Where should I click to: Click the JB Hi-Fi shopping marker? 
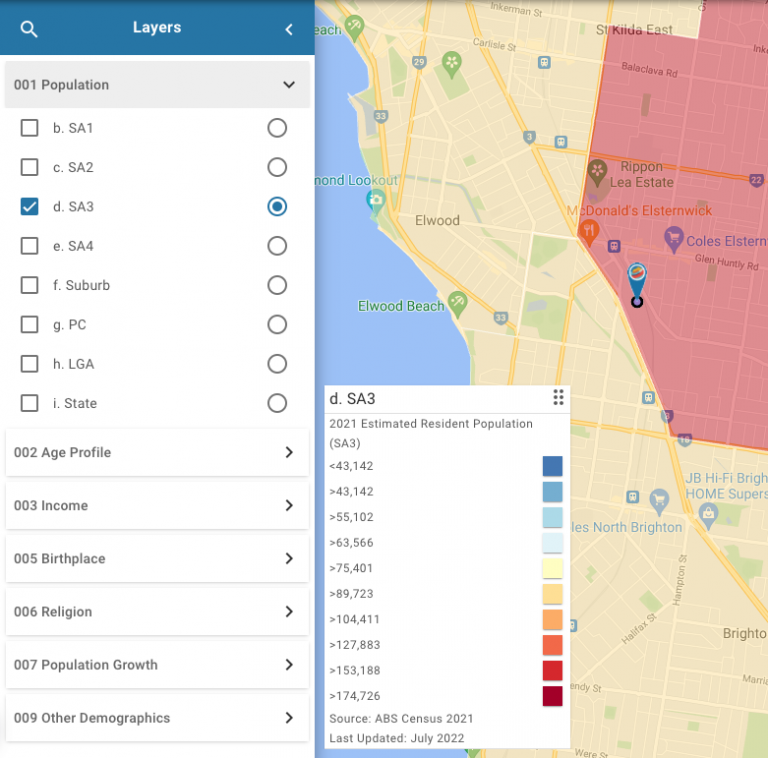coord(658,498)
